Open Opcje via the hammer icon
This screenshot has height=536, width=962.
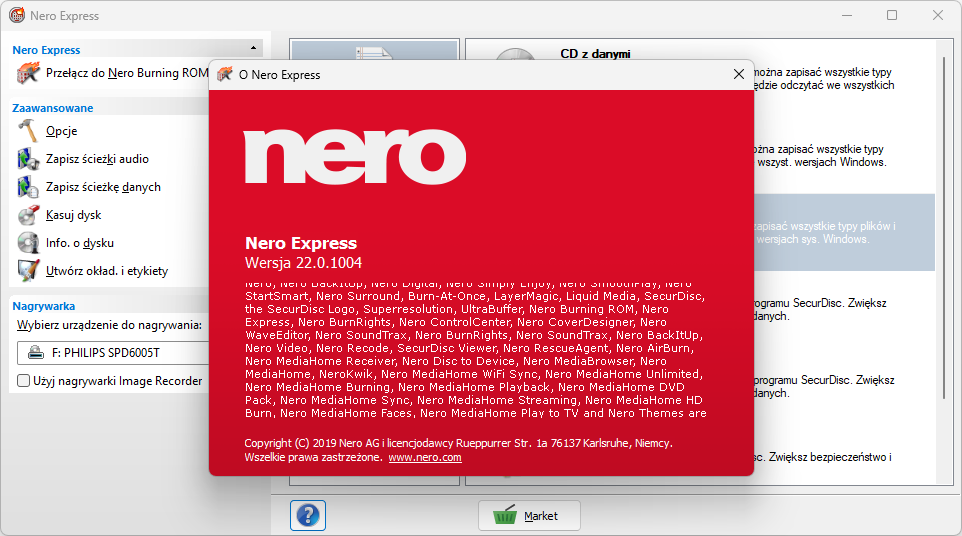28,131
